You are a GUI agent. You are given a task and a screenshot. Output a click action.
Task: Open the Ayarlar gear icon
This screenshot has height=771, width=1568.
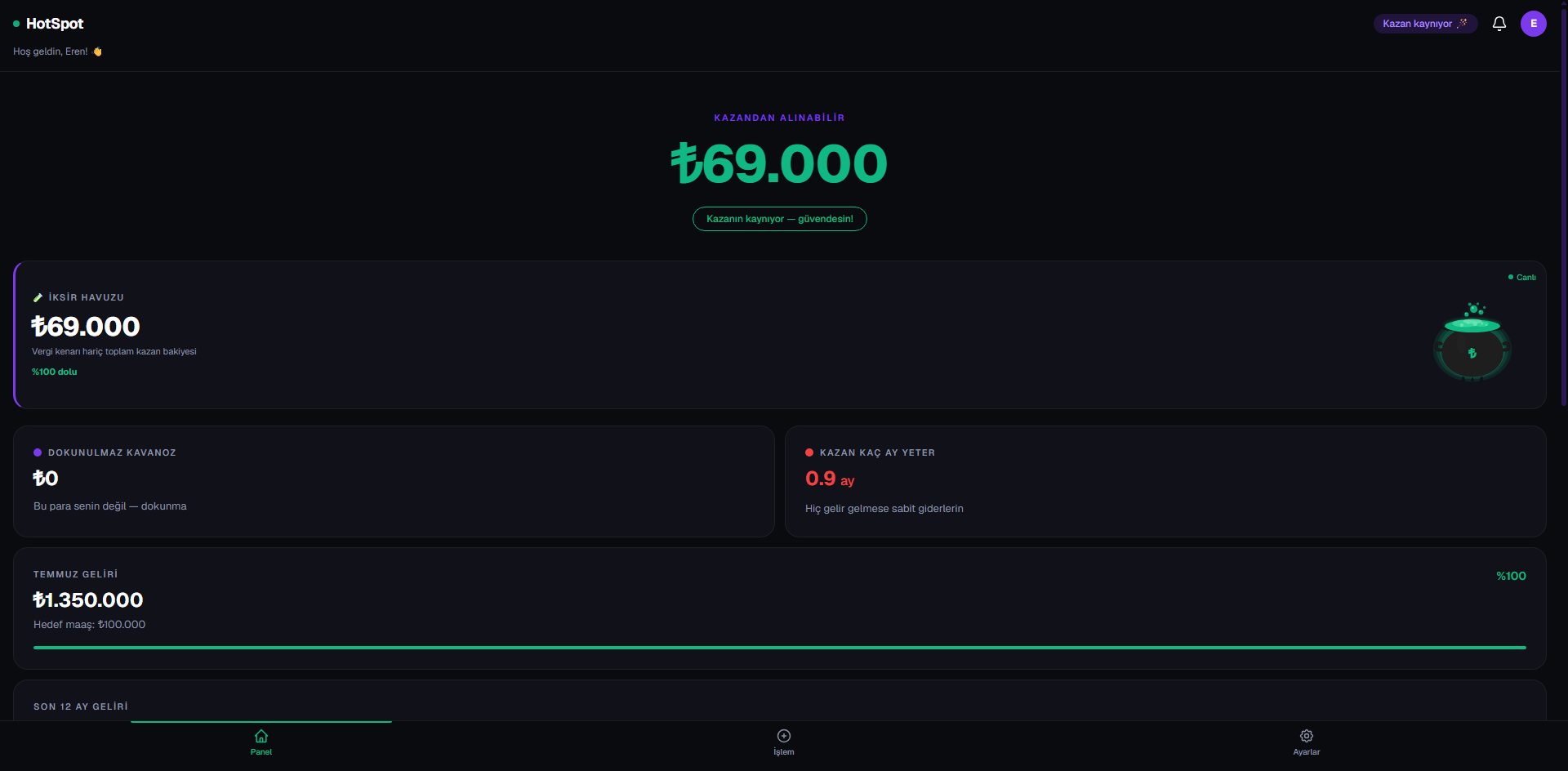point(1307,736)
